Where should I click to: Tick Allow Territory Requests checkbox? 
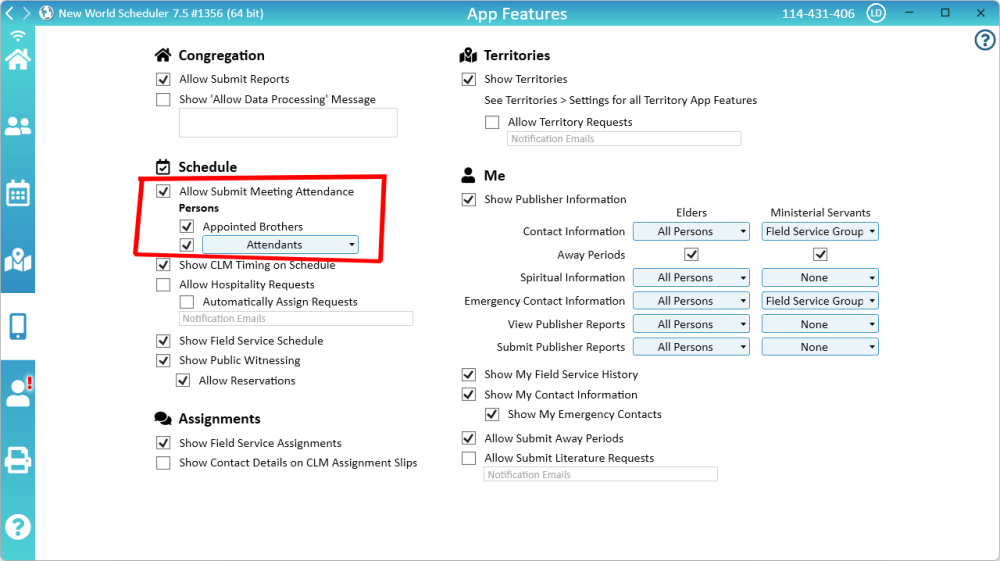[492, 122]
